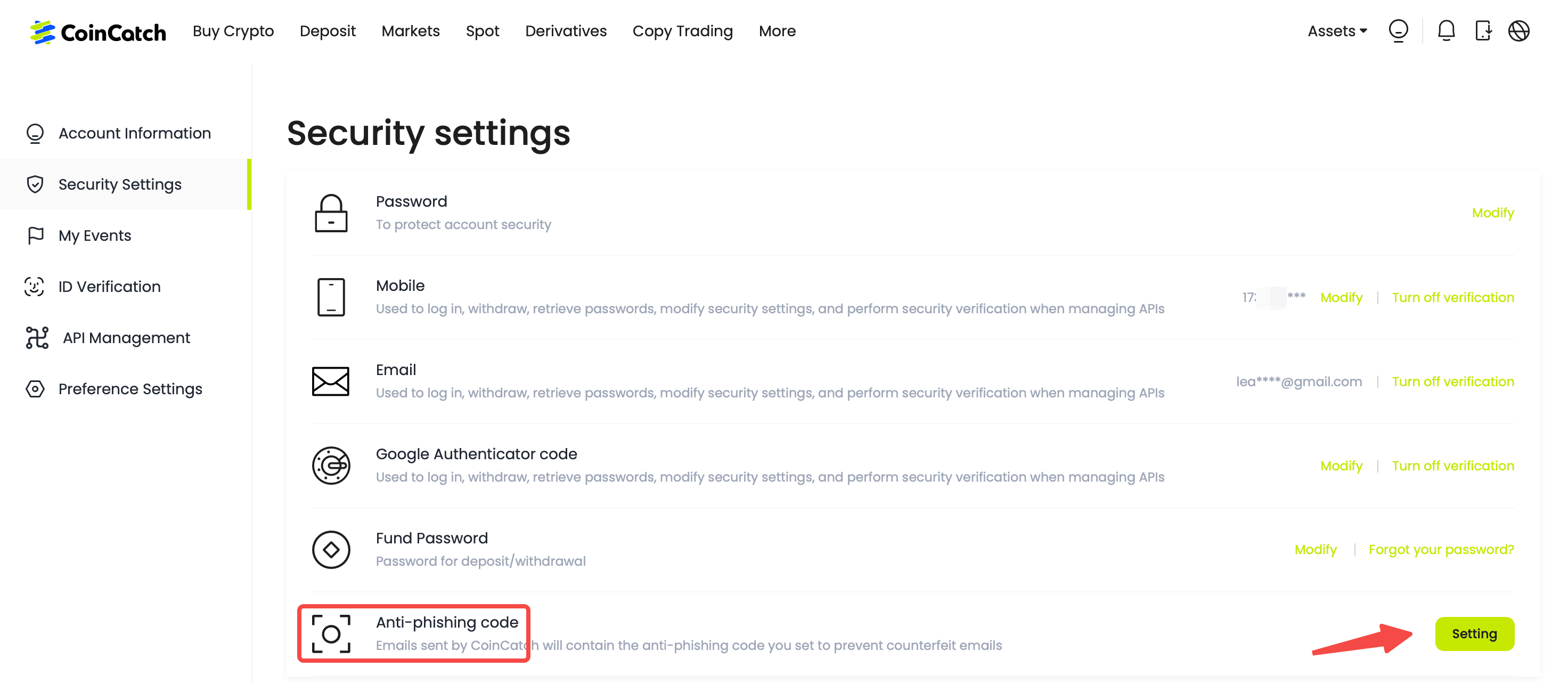Open the Spot trading menu
The image size is (1568, 683).
coord(483,31)
